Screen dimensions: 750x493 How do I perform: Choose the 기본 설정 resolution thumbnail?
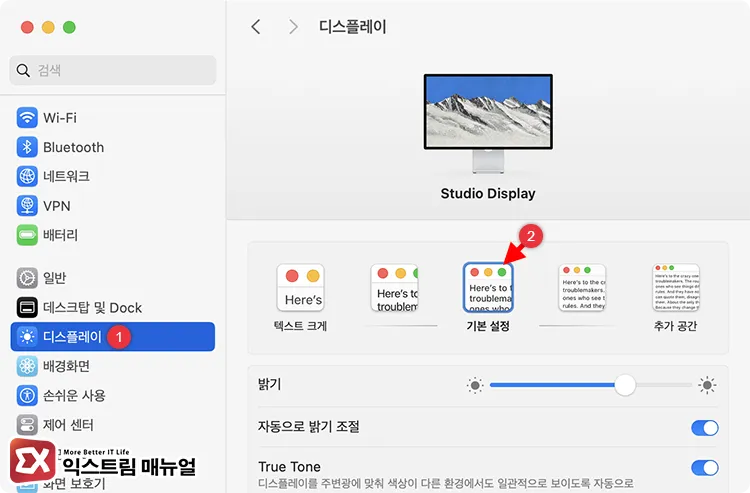[x=488, y=288]
